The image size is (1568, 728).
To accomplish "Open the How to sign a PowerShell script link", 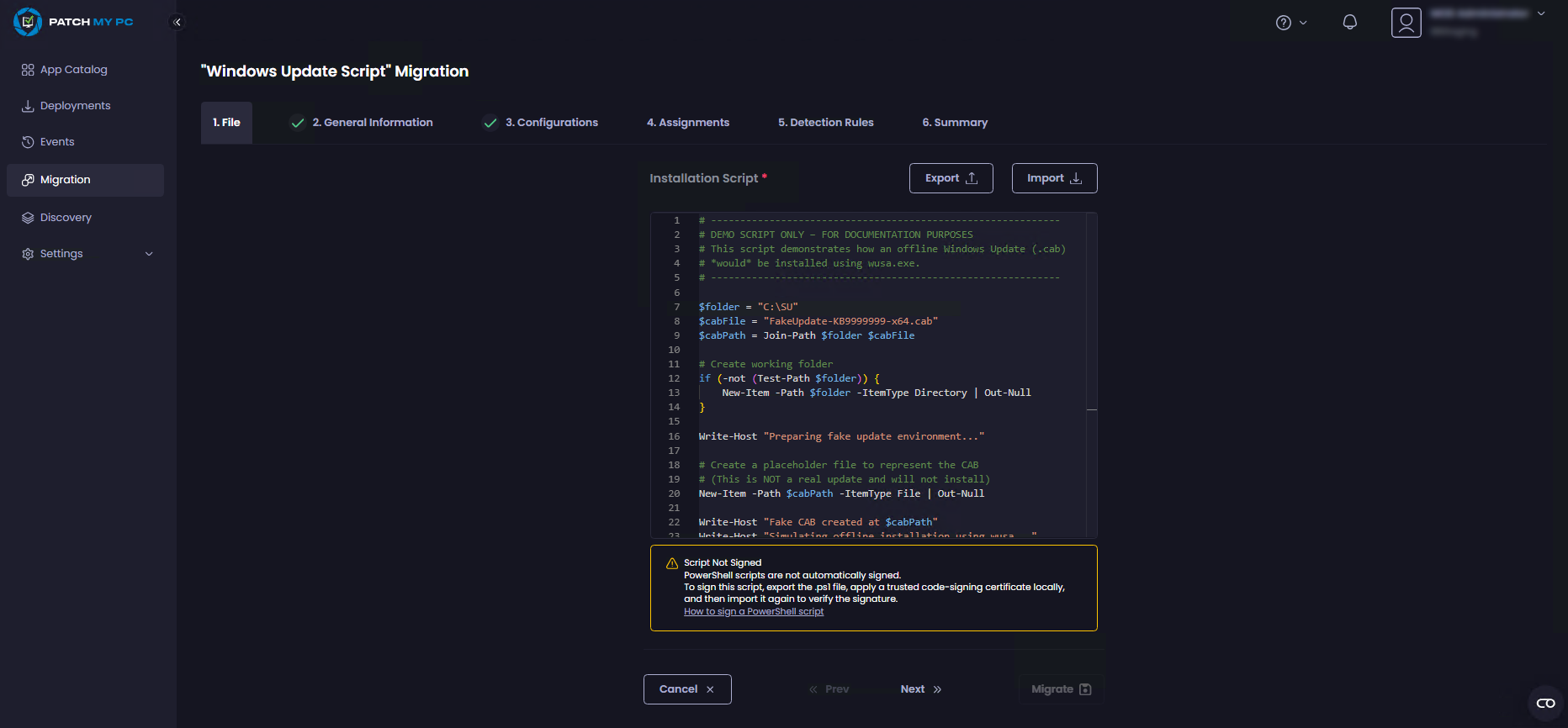I will tap(754, 611).
